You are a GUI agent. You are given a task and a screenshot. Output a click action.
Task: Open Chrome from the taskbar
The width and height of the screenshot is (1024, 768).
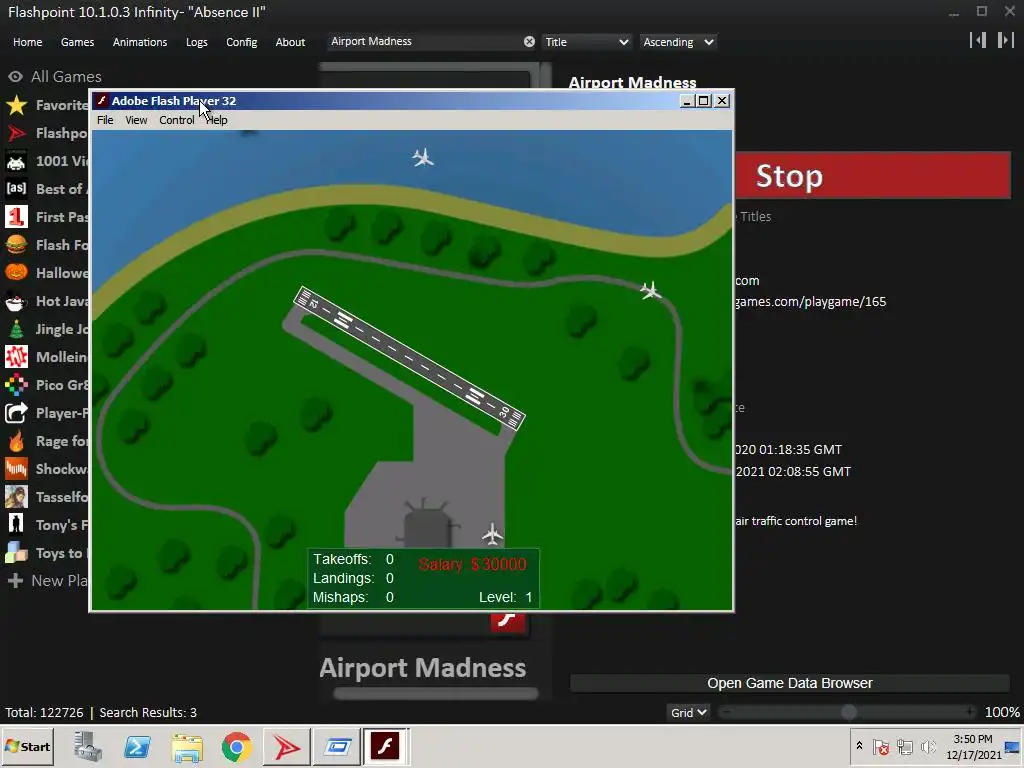[236, 746]
